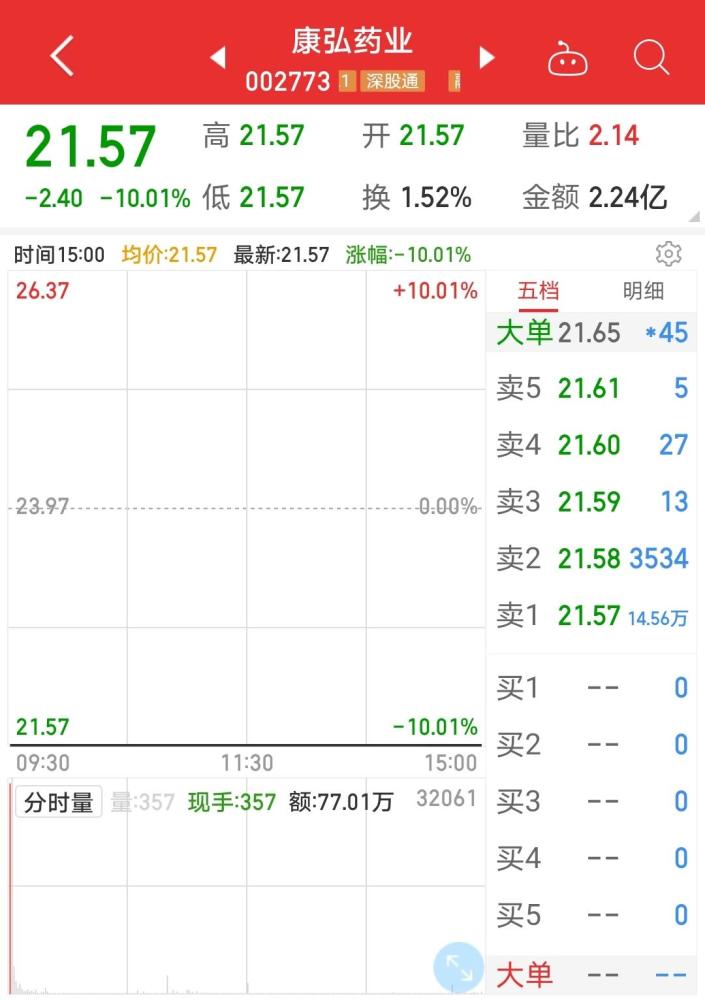Screen dimensions: 705x1000
Task: Tap the 0.00% midline label
Action: [448, 506]
